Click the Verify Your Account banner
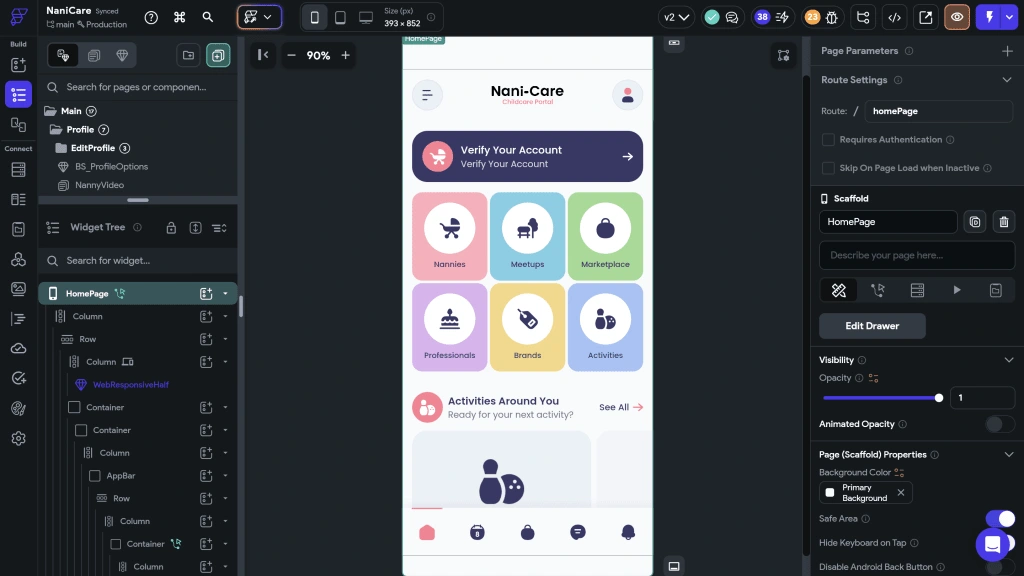Viewport: 1024px width, 576px height. click(527, 157)
